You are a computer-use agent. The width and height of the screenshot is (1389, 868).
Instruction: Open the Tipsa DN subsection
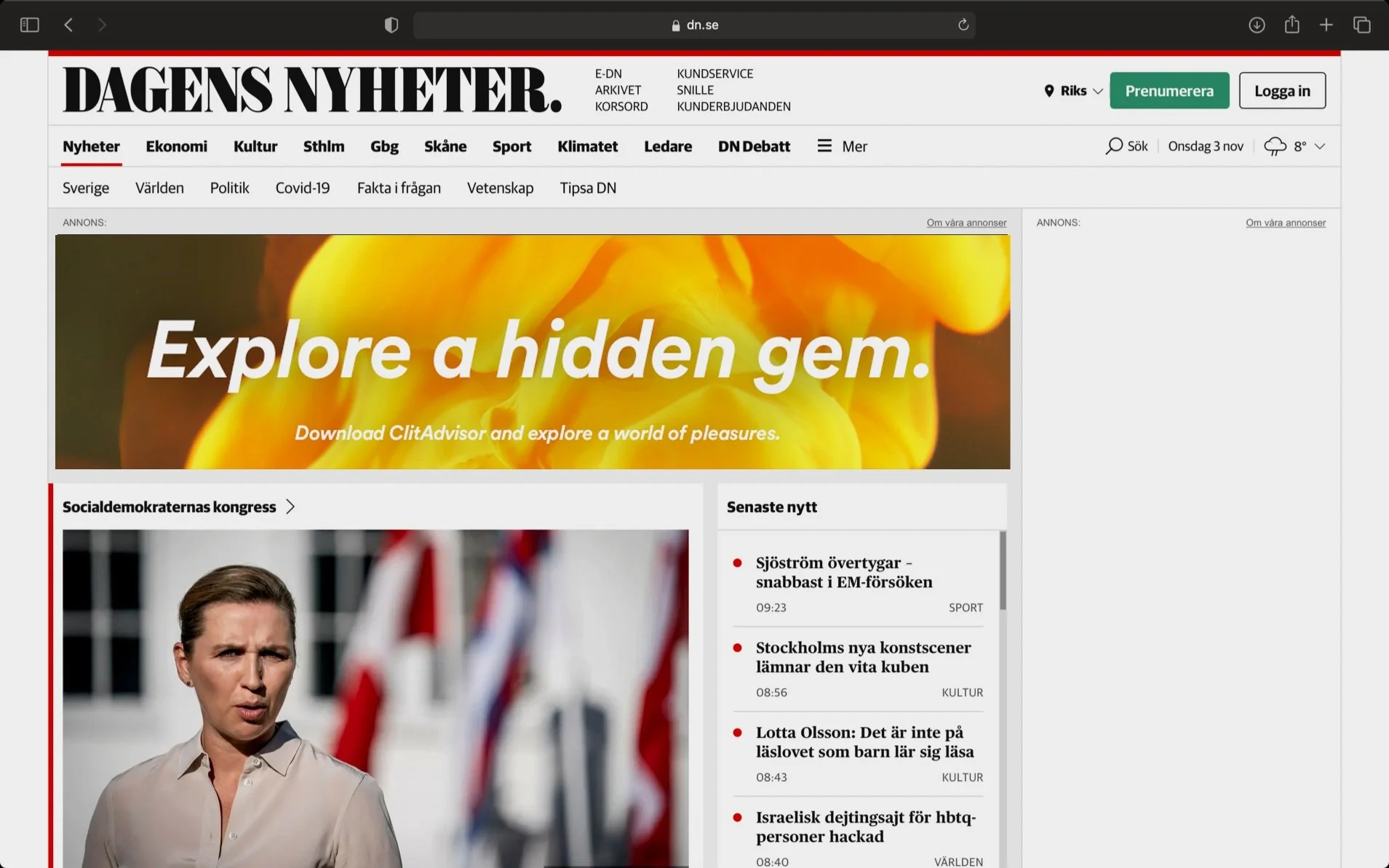click(588, 188)
